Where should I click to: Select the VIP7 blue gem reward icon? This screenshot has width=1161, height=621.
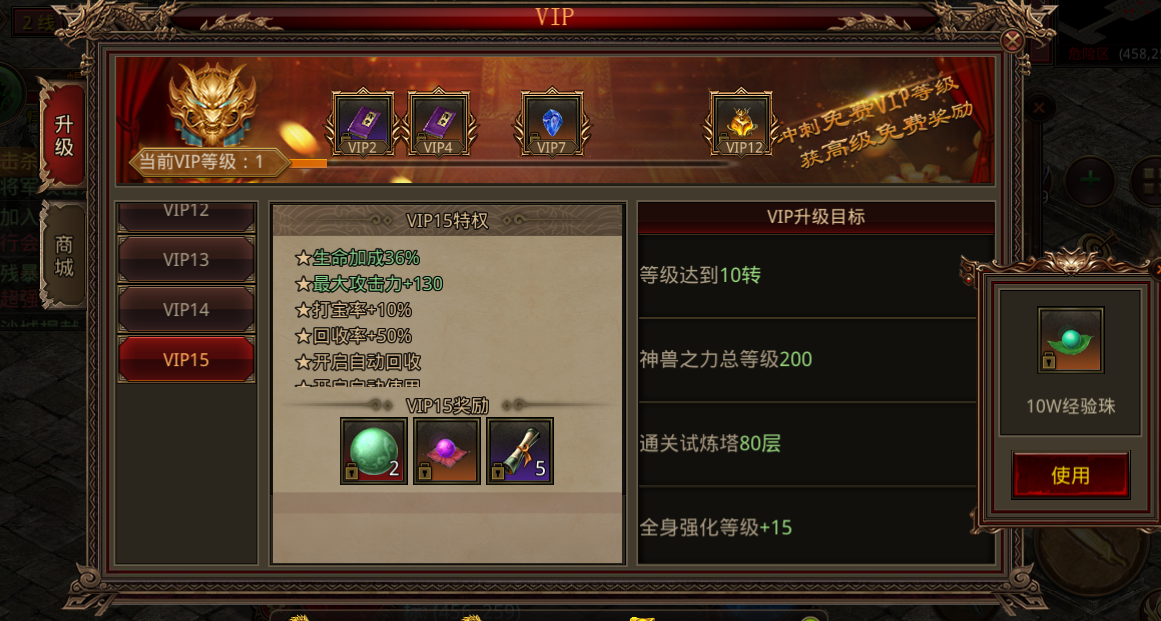(552, 123)
